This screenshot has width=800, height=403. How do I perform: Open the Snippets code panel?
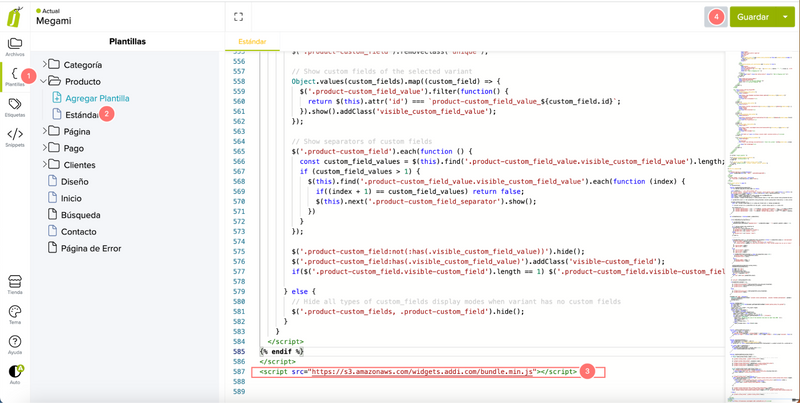click(x=14, y=137)
